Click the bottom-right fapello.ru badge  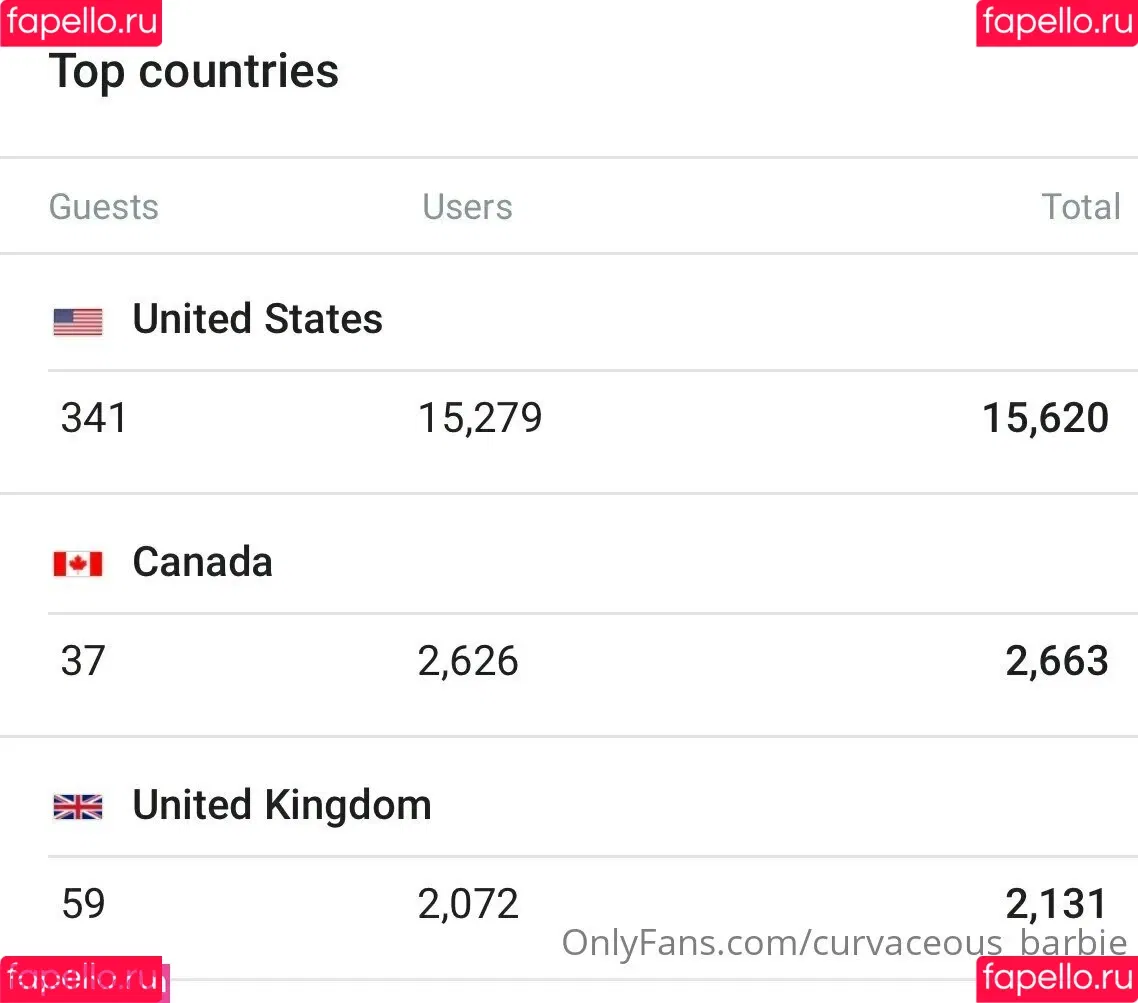click(x=1057, y=979)
